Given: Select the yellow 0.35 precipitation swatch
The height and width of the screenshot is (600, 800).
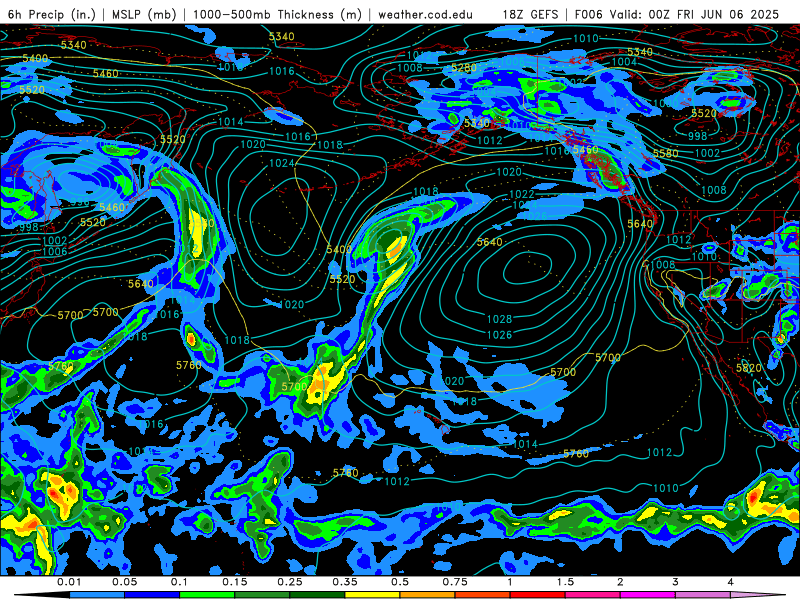Looking at the screenshot, I should tap(372, 595).
